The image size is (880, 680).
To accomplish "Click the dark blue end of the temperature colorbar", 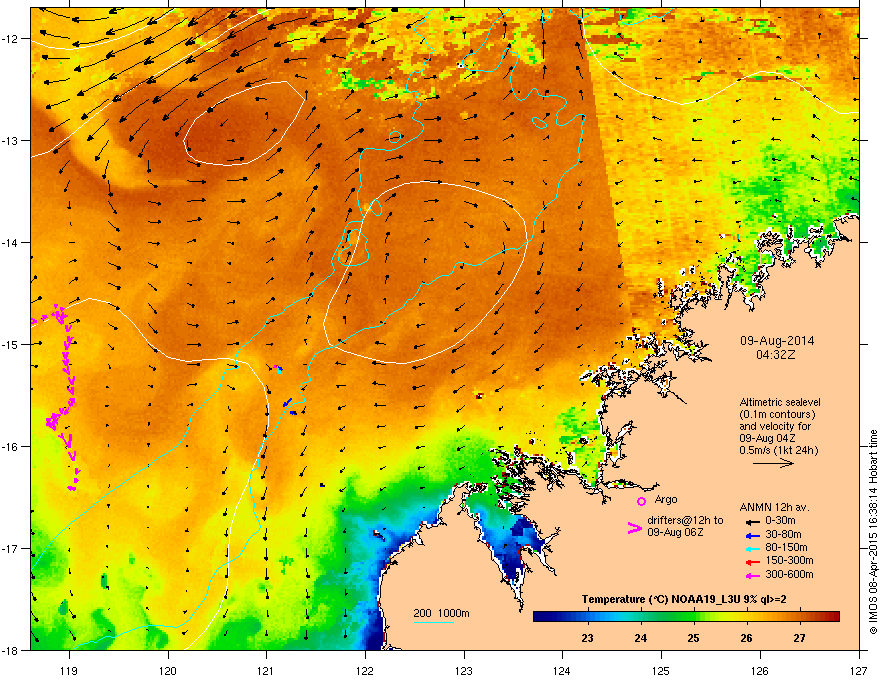I will [x=542, y=617].
